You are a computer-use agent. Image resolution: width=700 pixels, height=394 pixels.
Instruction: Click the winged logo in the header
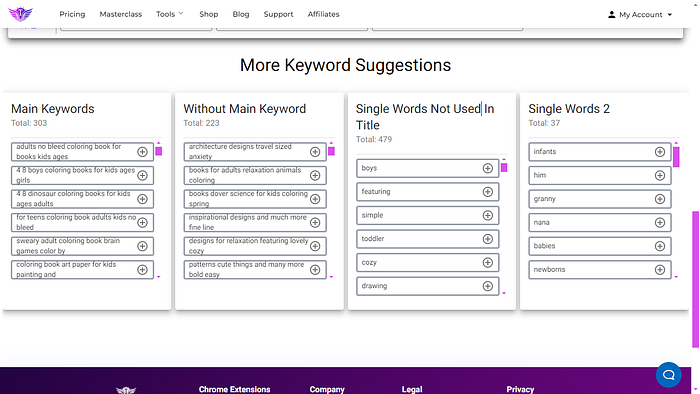point(21,14)
